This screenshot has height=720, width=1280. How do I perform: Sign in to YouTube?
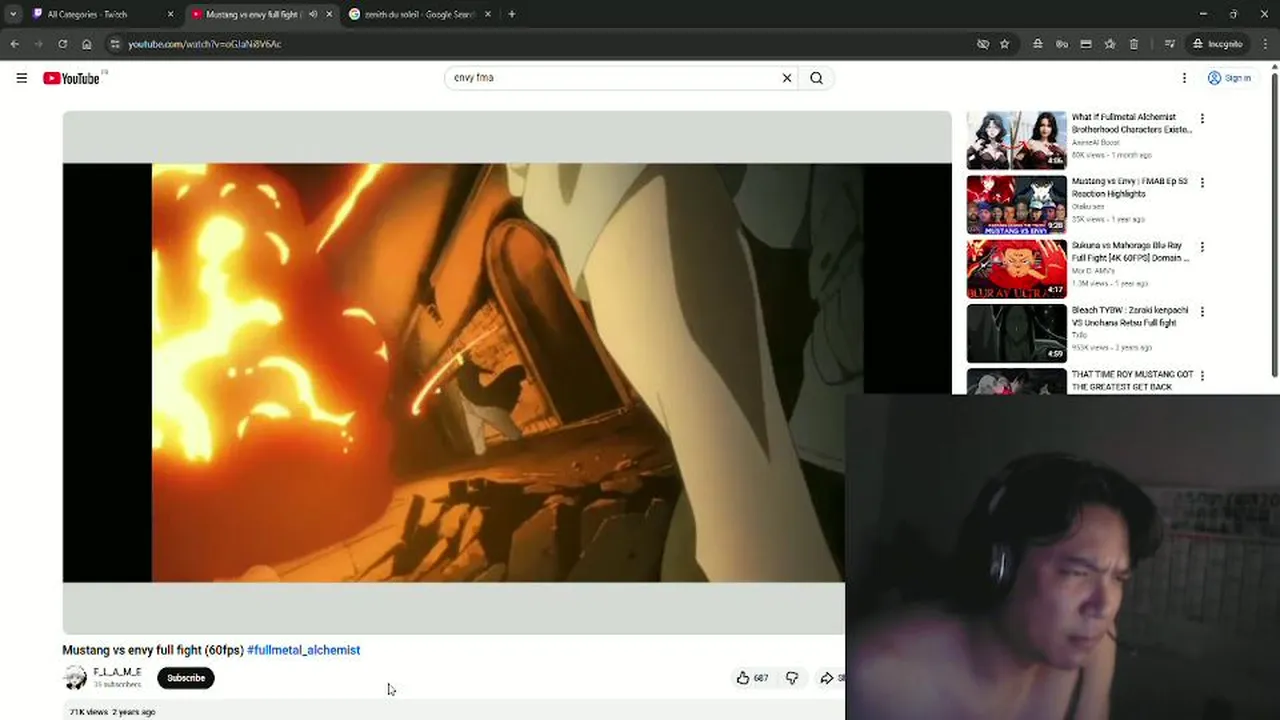point(1229,78)
